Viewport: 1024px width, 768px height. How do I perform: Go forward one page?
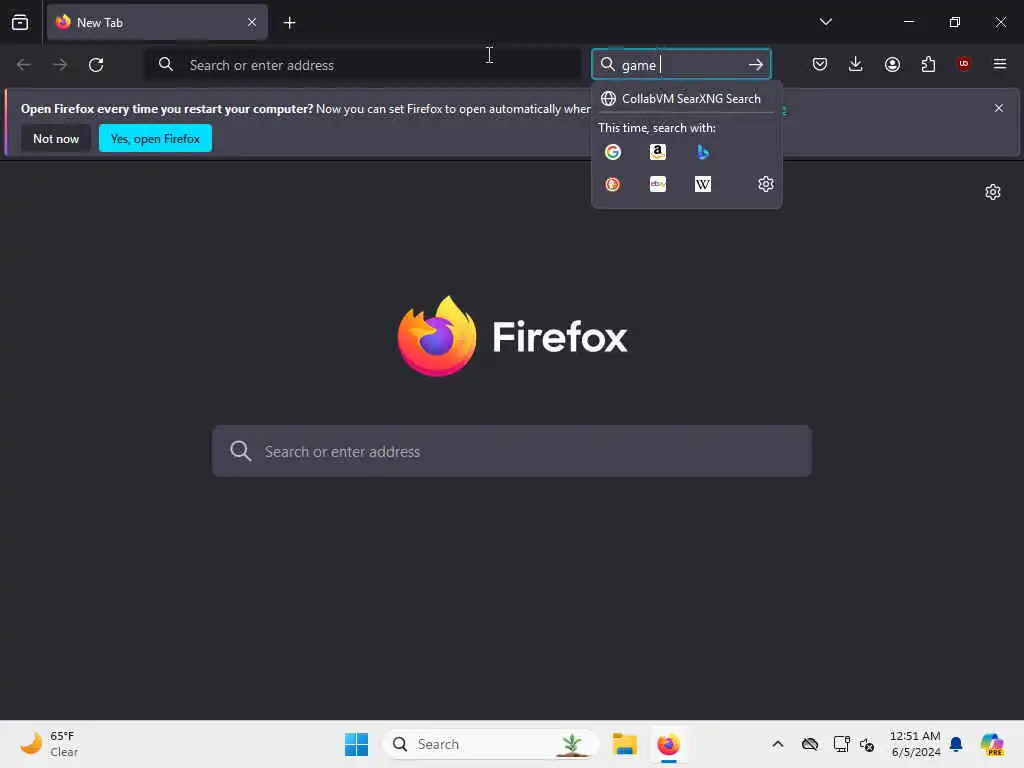click(x=60, y=65)
